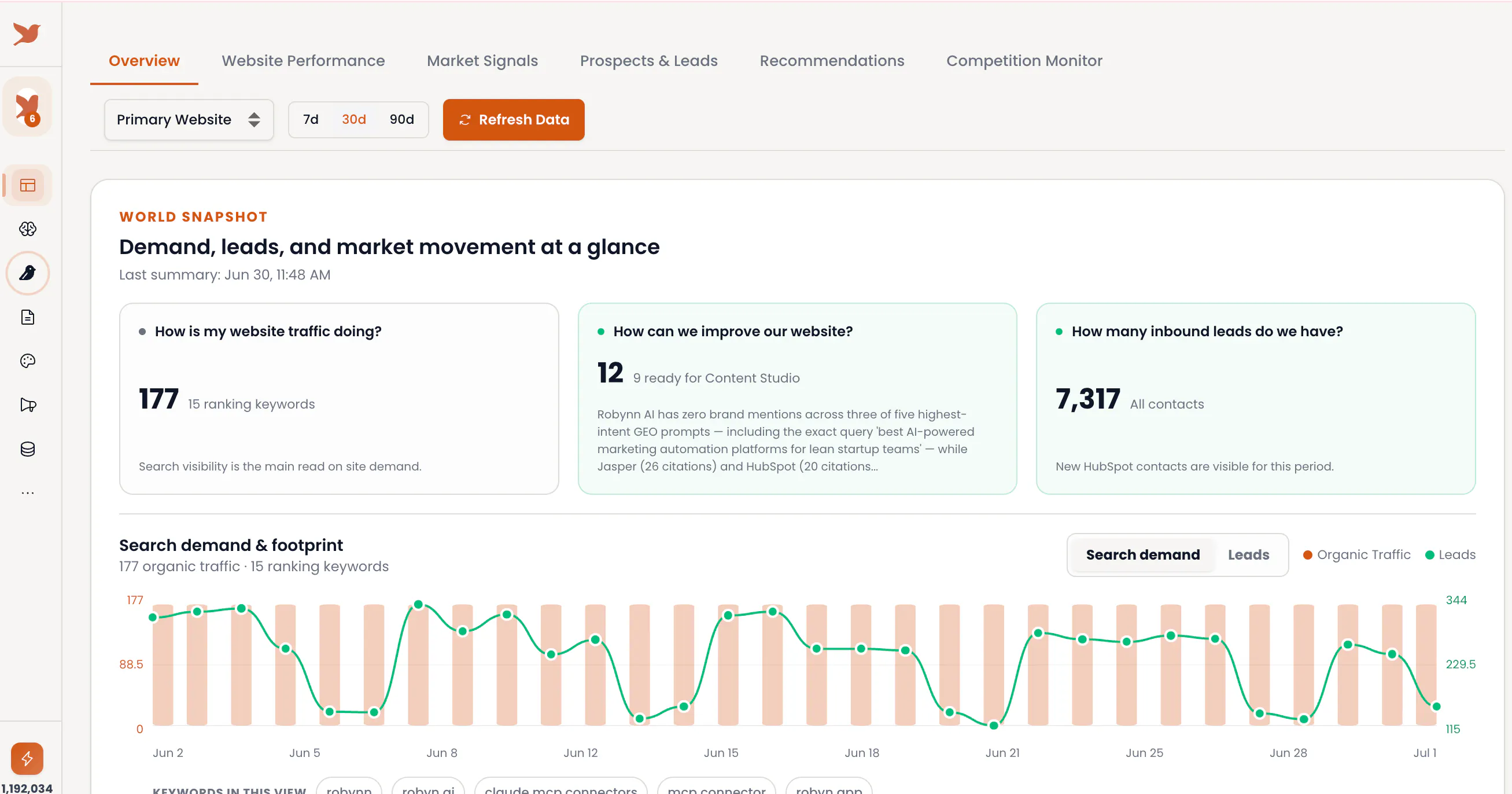This screenshot has height=794, width=1512.
Task: Open the megaphone campaigns icon in sidebar
Action: [28, 405]
